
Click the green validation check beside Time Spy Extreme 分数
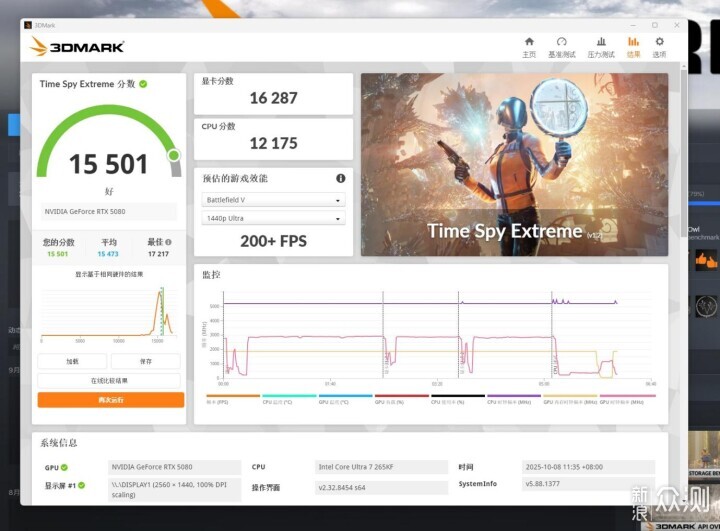tap(143, 84)
